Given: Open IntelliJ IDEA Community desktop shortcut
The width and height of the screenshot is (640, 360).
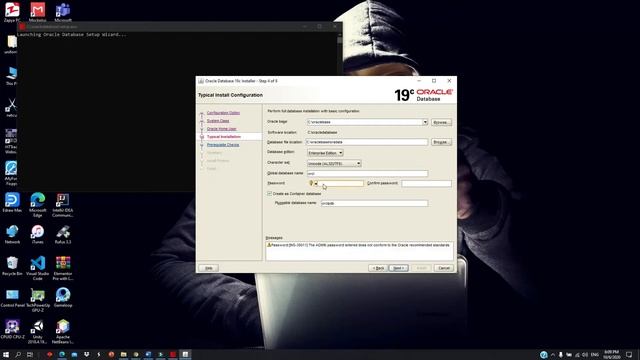Looking at the screenshot, I should (63, 205).
